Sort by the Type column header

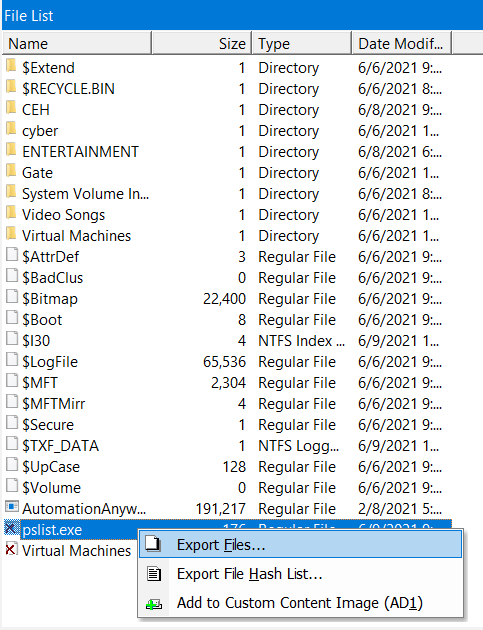tap(302, 43)
